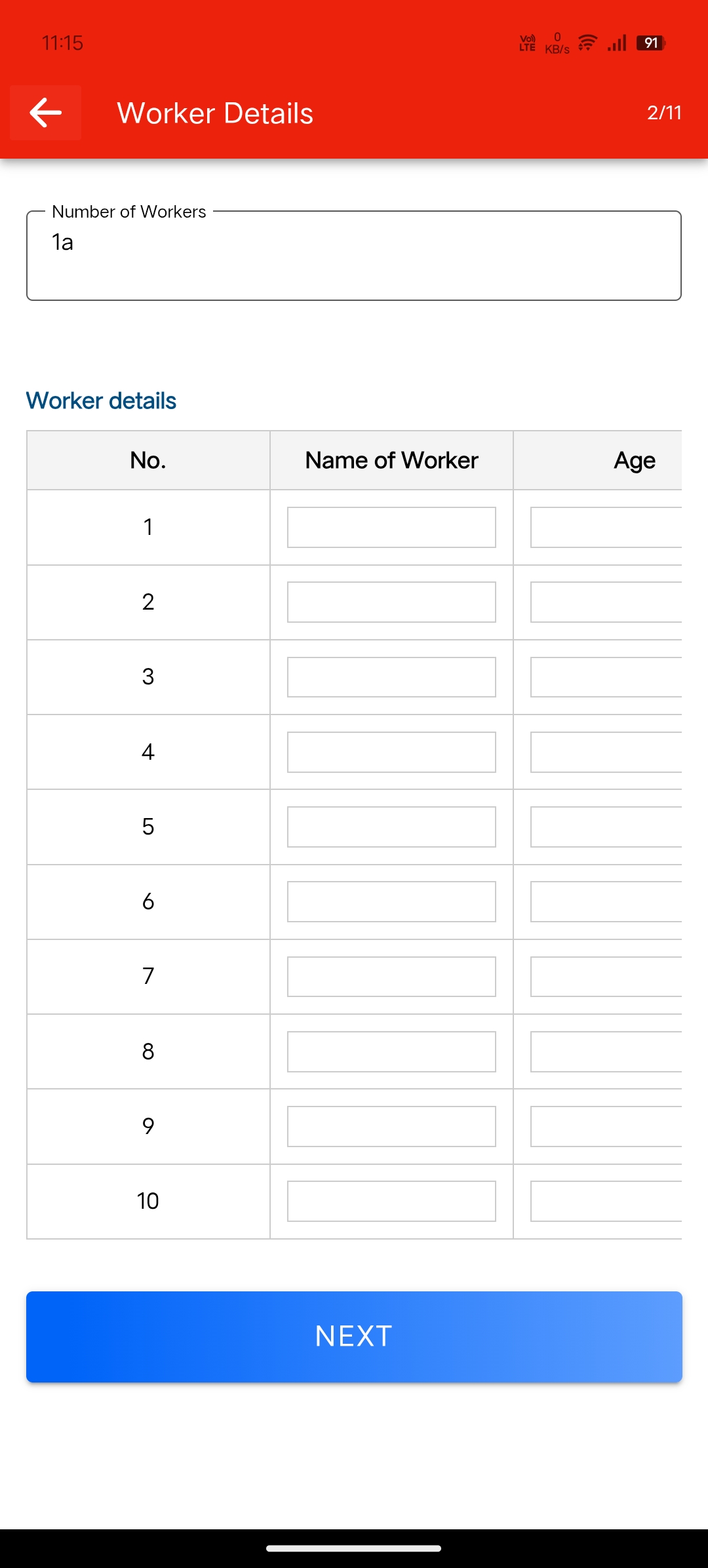Tap the back arrow icon

coord(45,113)
